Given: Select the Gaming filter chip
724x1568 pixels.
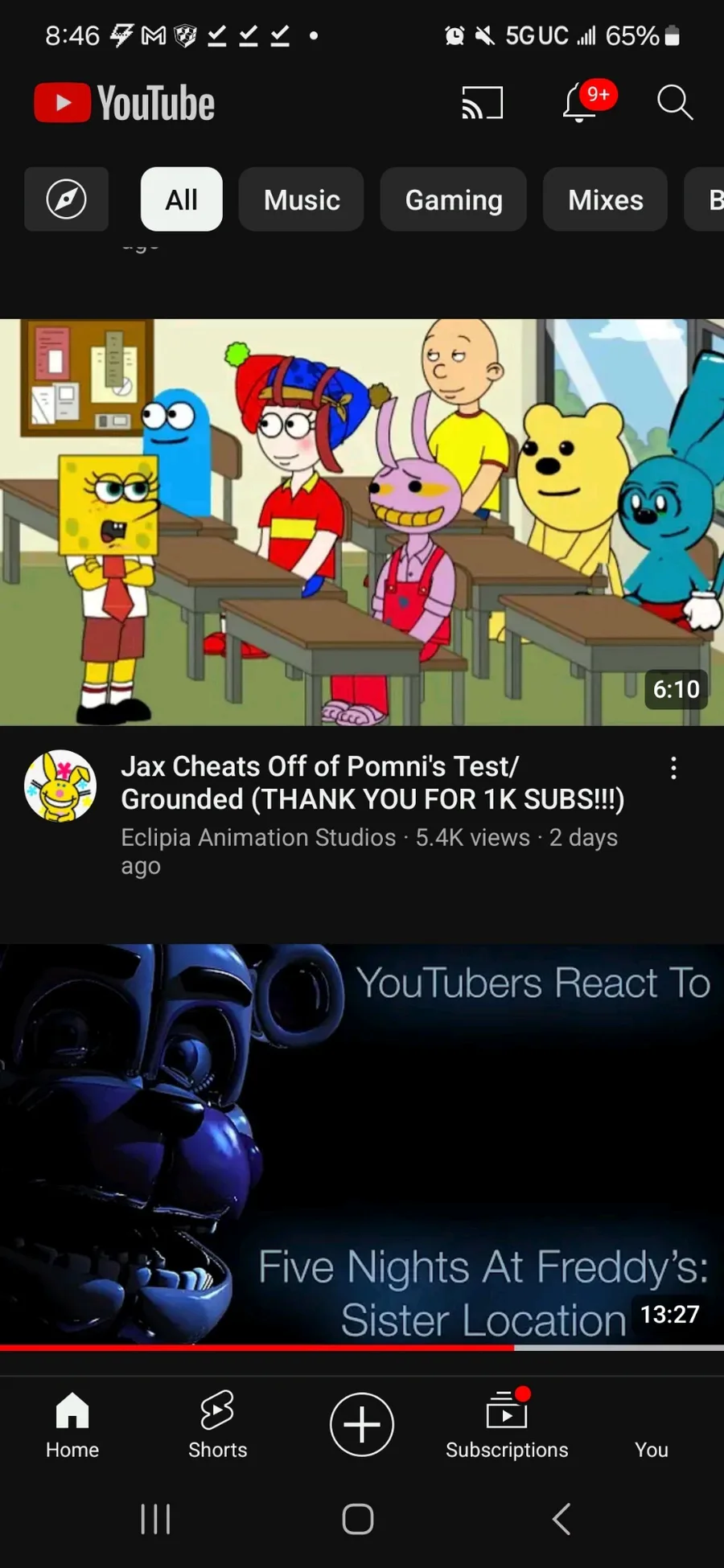Looking at the screenshot, I should pyautogui.click(x=454, y=199).
